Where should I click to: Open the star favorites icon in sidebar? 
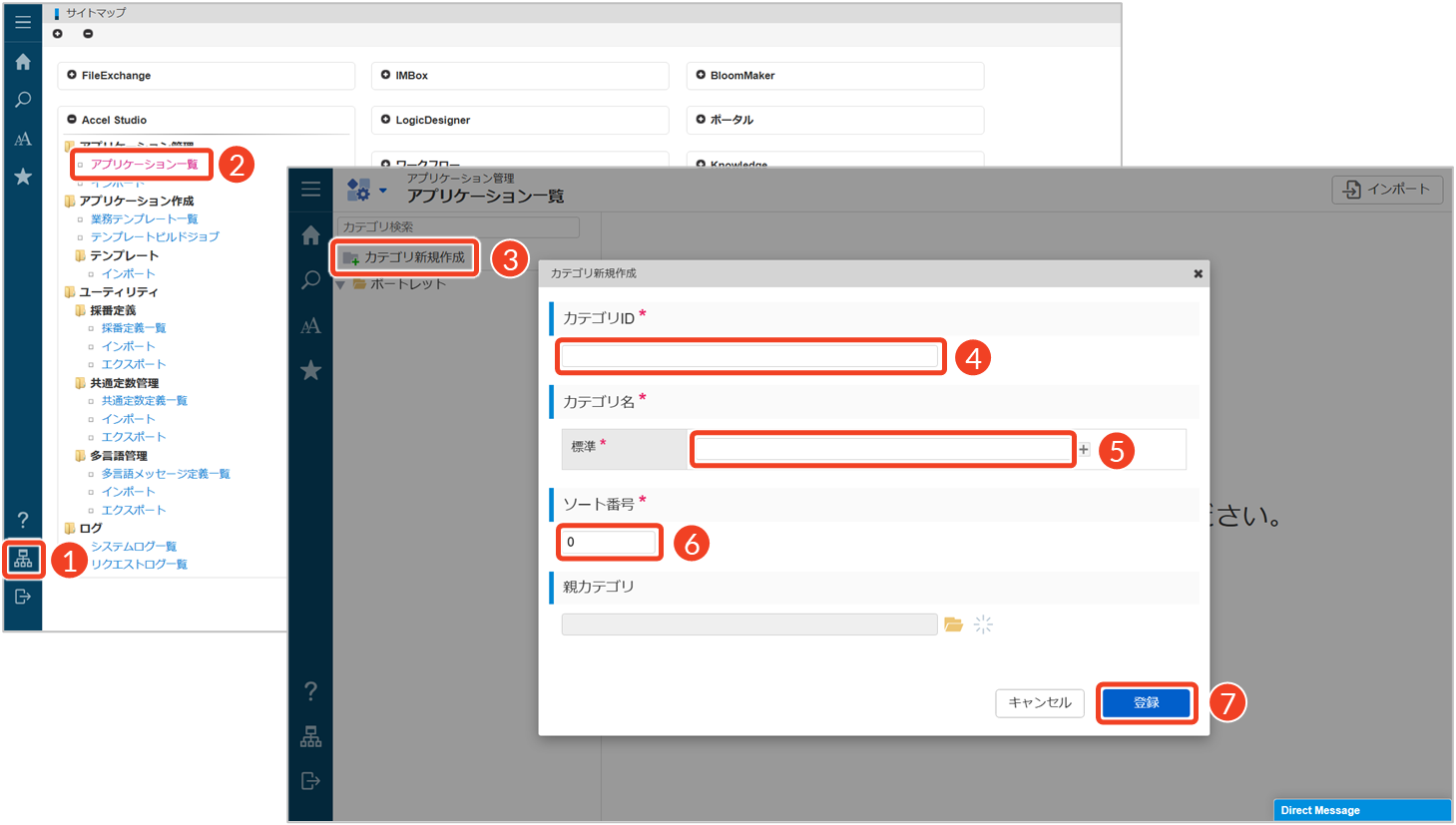(23, 177)
